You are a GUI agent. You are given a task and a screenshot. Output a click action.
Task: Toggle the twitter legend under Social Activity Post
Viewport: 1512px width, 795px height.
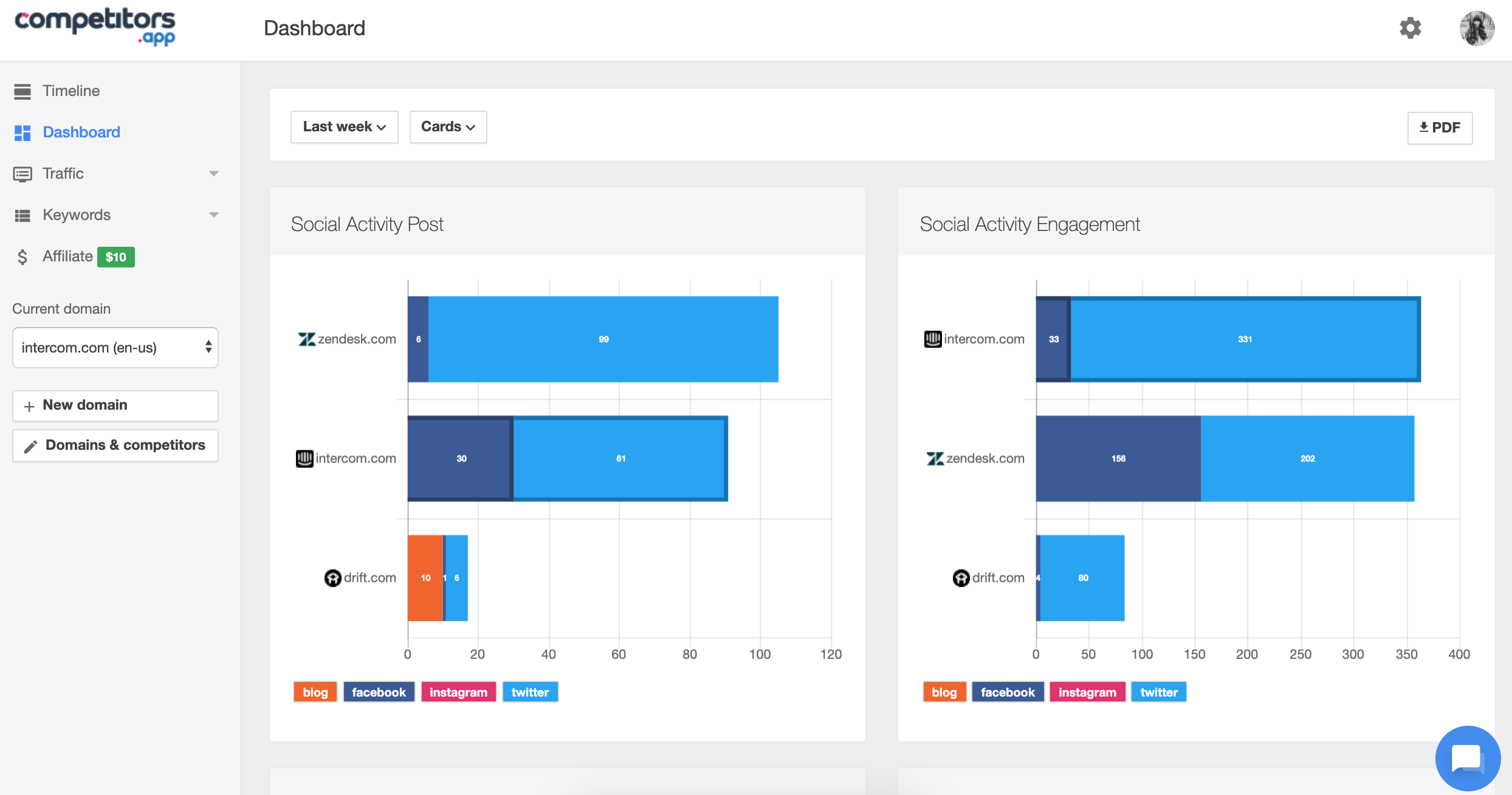529,692
